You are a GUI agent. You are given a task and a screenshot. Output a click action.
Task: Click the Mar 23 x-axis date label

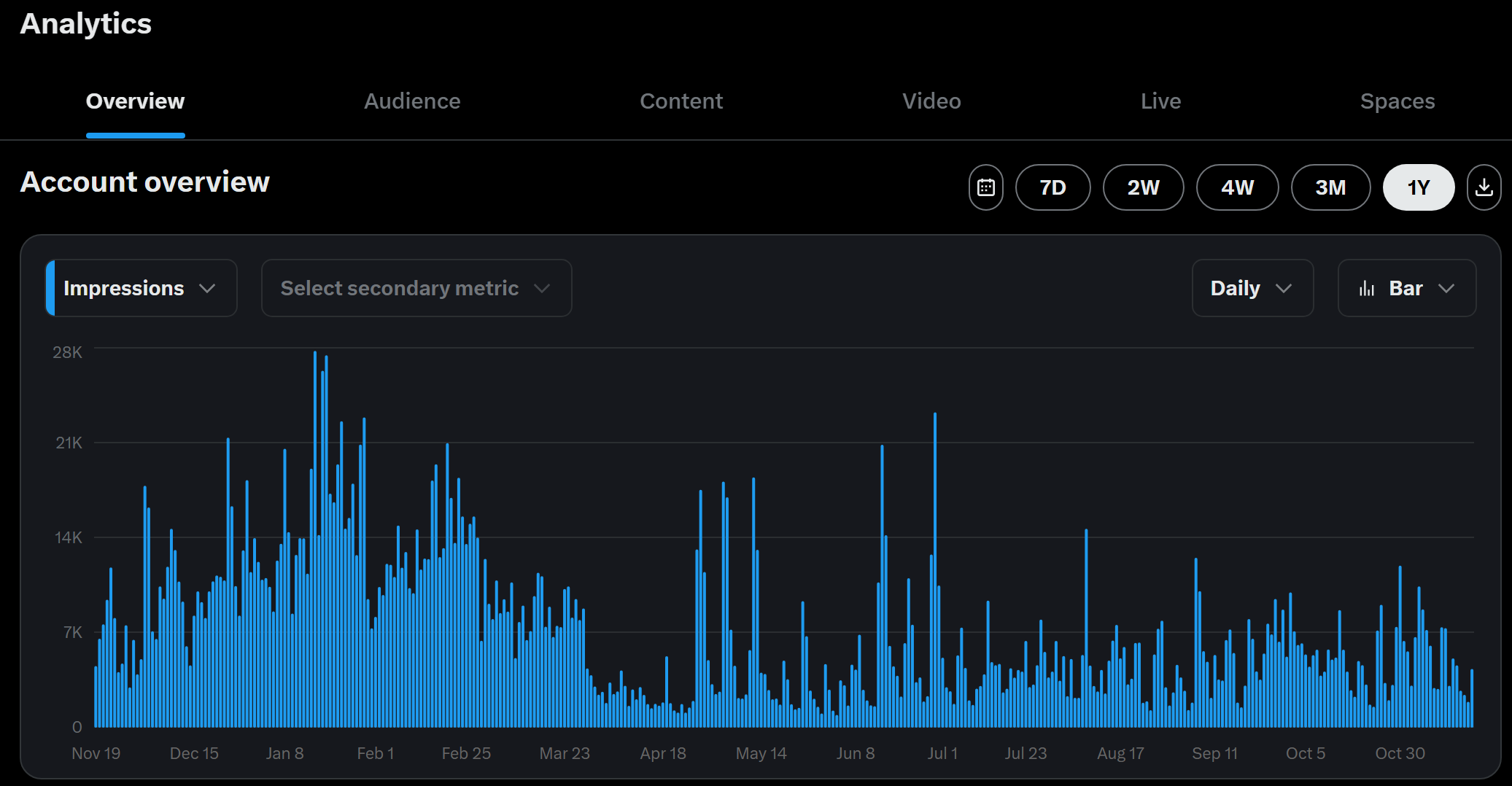565,753
